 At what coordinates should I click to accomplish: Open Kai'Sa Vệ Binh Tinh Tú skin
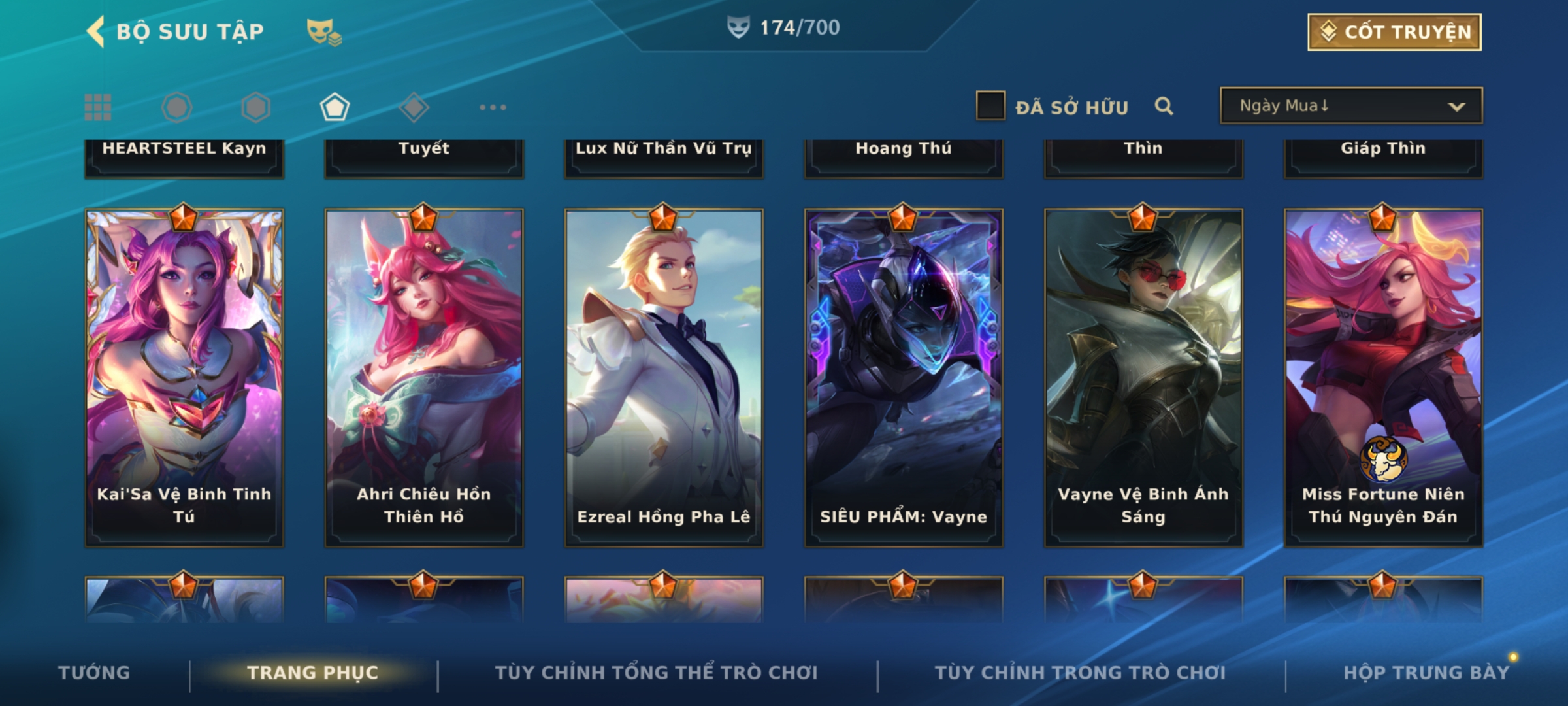pos(184,378)
